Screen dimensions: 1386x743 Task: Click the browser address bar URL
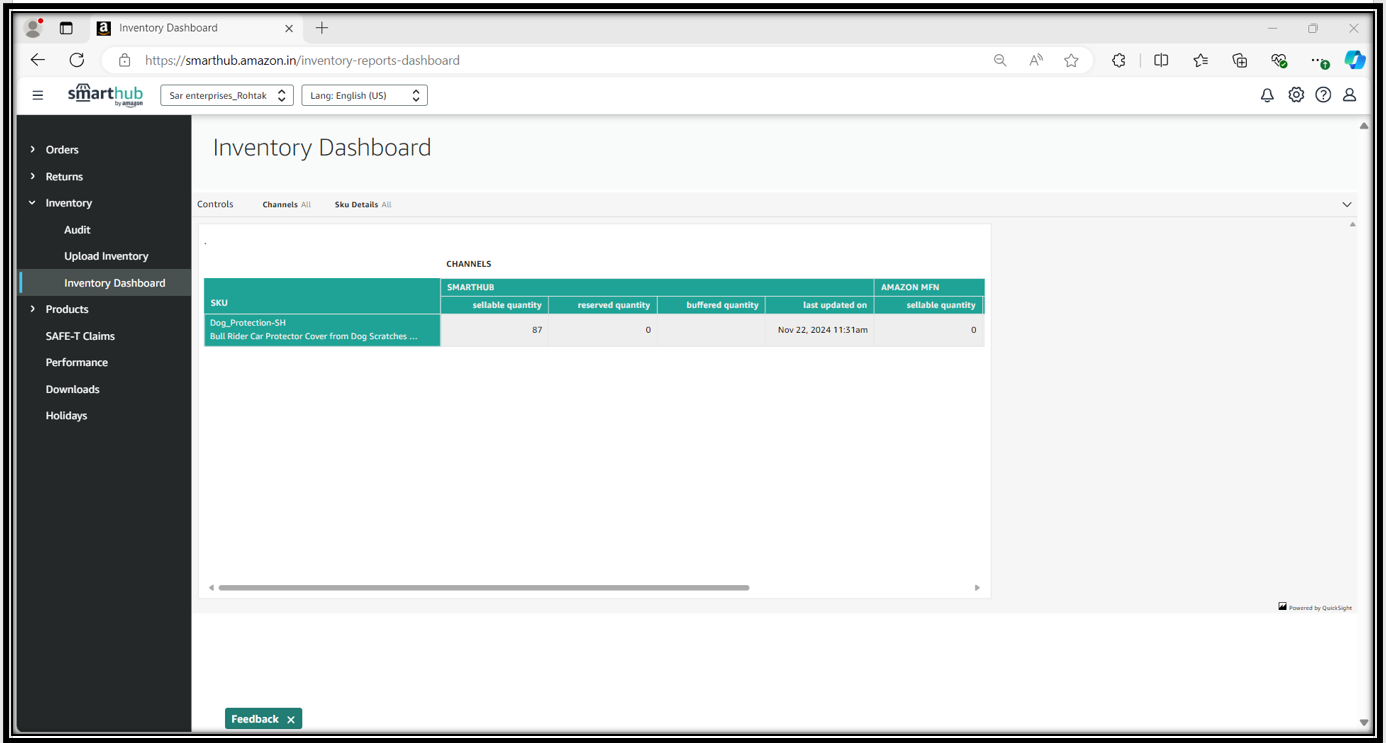coord(302,60)
